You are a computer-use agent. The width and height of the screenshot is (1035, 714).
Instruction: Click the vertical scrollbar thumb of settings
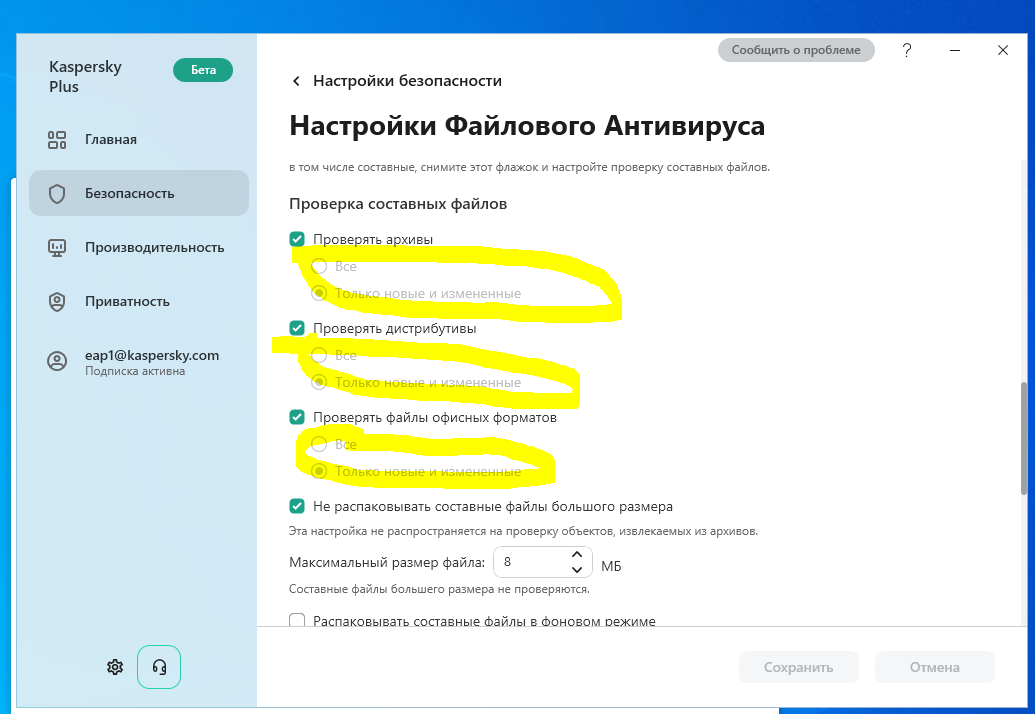point(1024,438)
